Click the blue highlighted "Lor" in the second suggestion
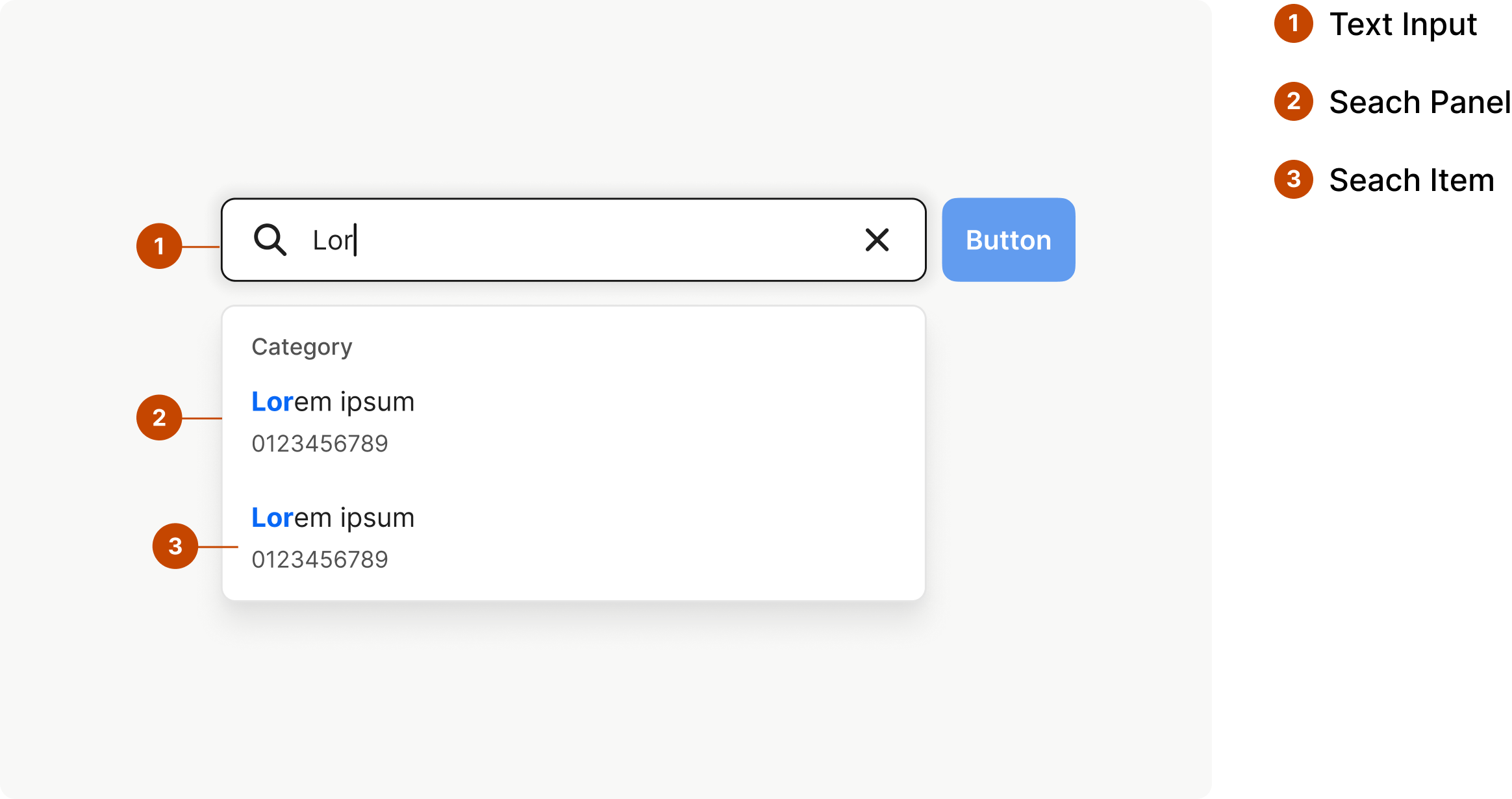The height and width of the screenshot is (799, 1512). 273,518
